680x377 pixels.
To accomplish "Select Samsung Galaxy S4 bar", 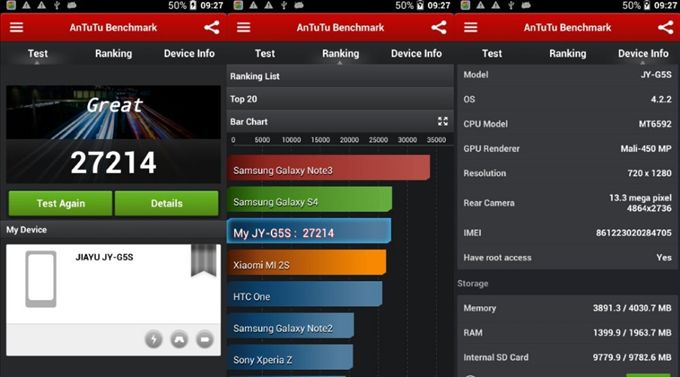I will click(310, 200).
